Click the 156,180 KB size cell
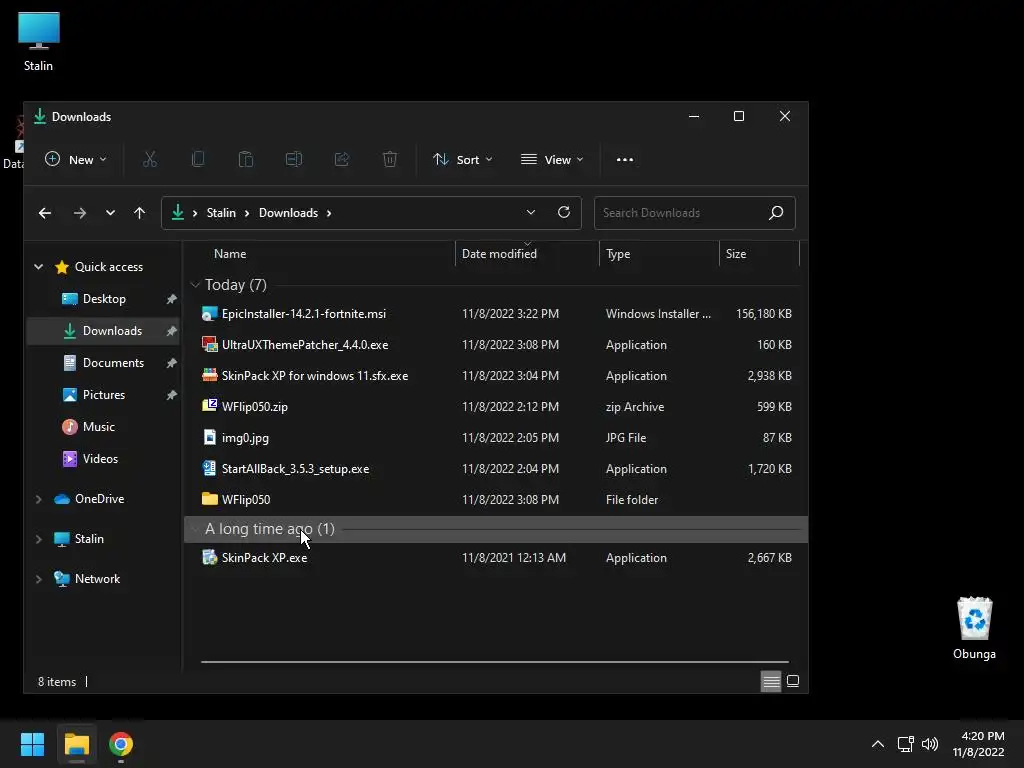Screen dimensions: 1024x768 763,313
